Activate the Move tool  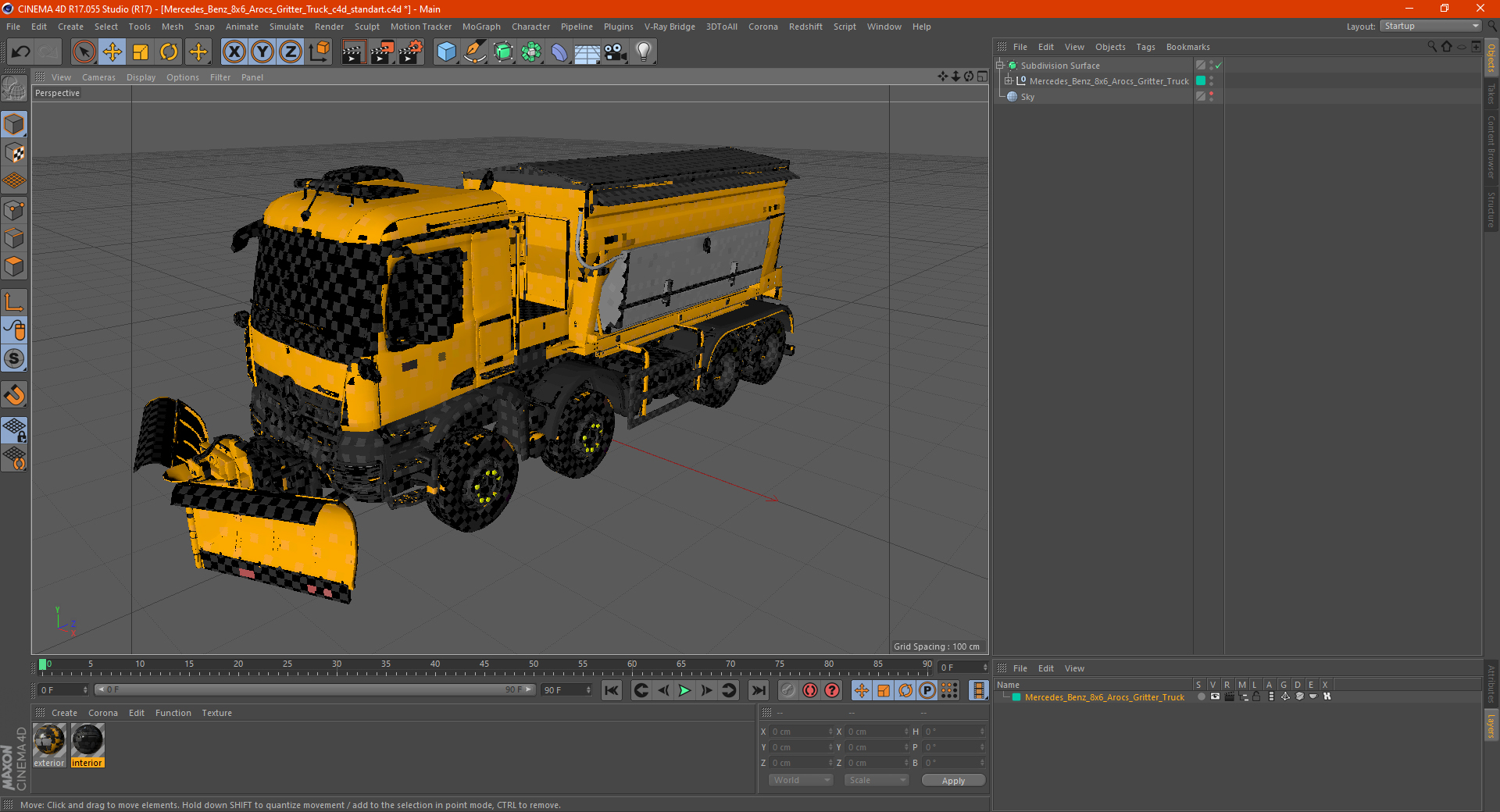[x=112, y=52]
